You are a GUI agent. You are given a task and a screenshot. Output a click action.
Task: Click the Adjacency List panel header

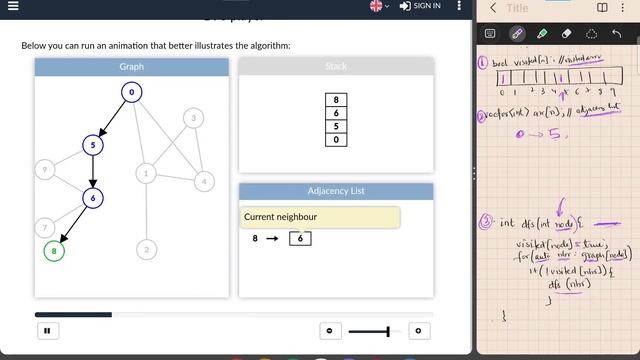(x=336, y=191)
